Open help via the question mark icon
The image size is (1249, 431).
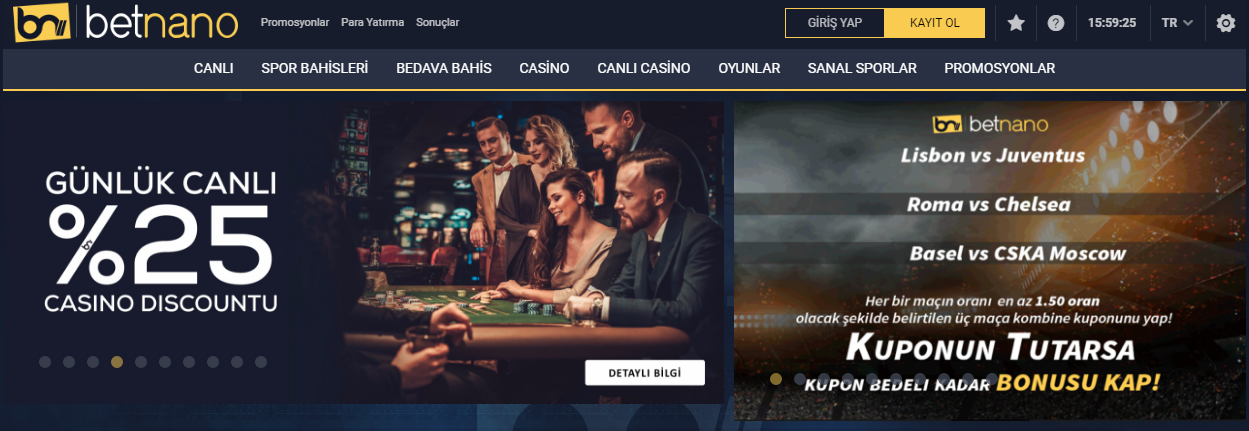1056,23
